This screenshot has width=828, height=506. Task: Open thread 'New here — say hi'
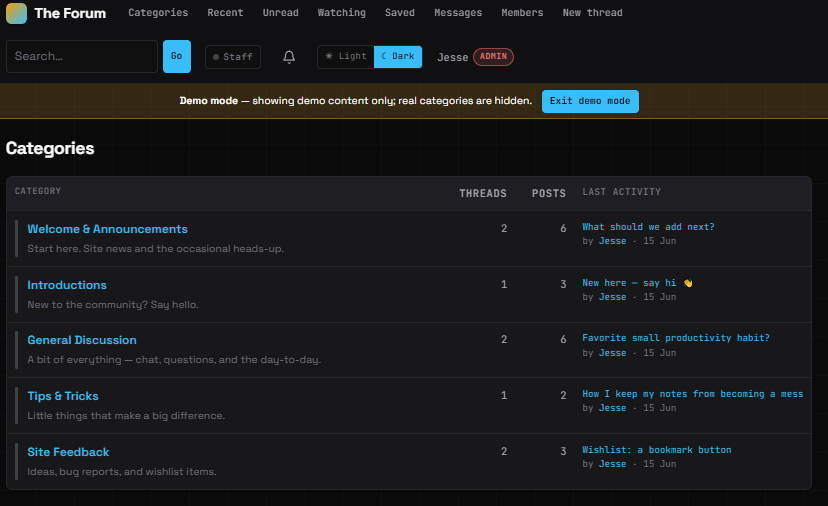pos(637,283)
